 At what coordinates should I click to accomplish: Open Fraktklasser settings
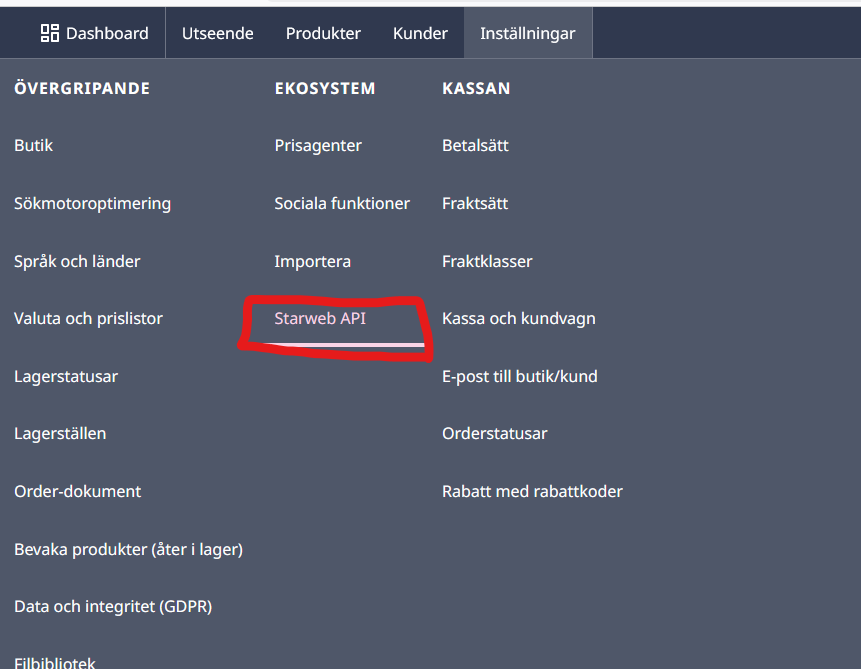tap(487, 261)
